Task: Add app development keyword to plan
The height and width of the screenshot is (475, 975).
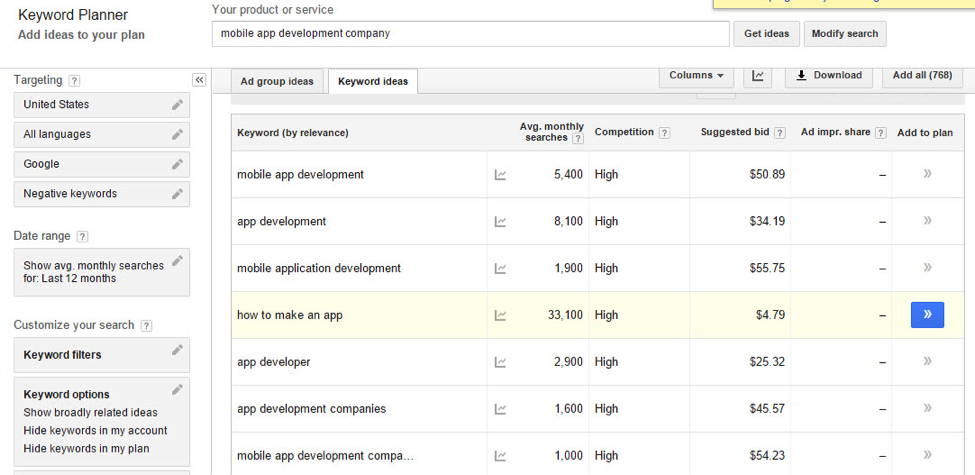Action: coord(928,221)
